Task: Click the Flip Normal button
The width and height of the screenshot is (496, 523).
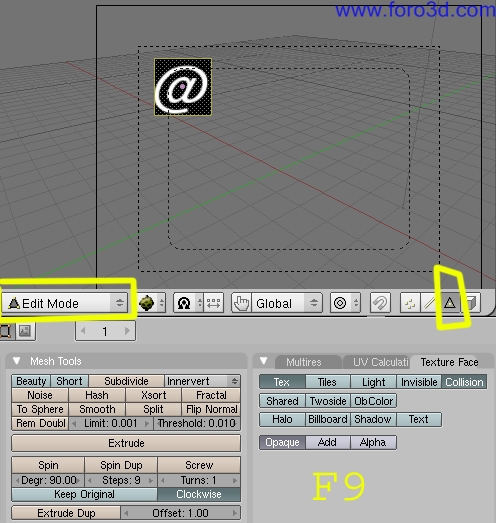Action: pos(211,409)
